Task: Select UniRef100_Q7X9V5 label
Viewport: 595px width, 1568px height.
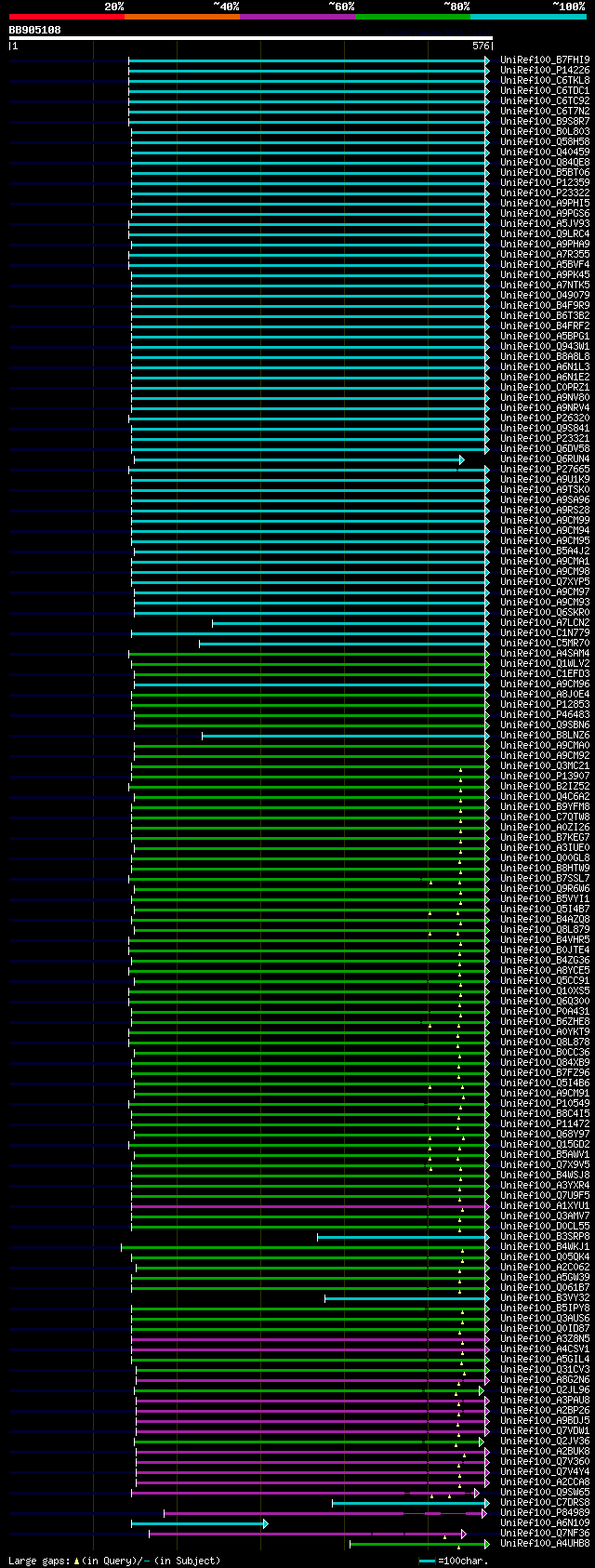Action: [545, 1164]
